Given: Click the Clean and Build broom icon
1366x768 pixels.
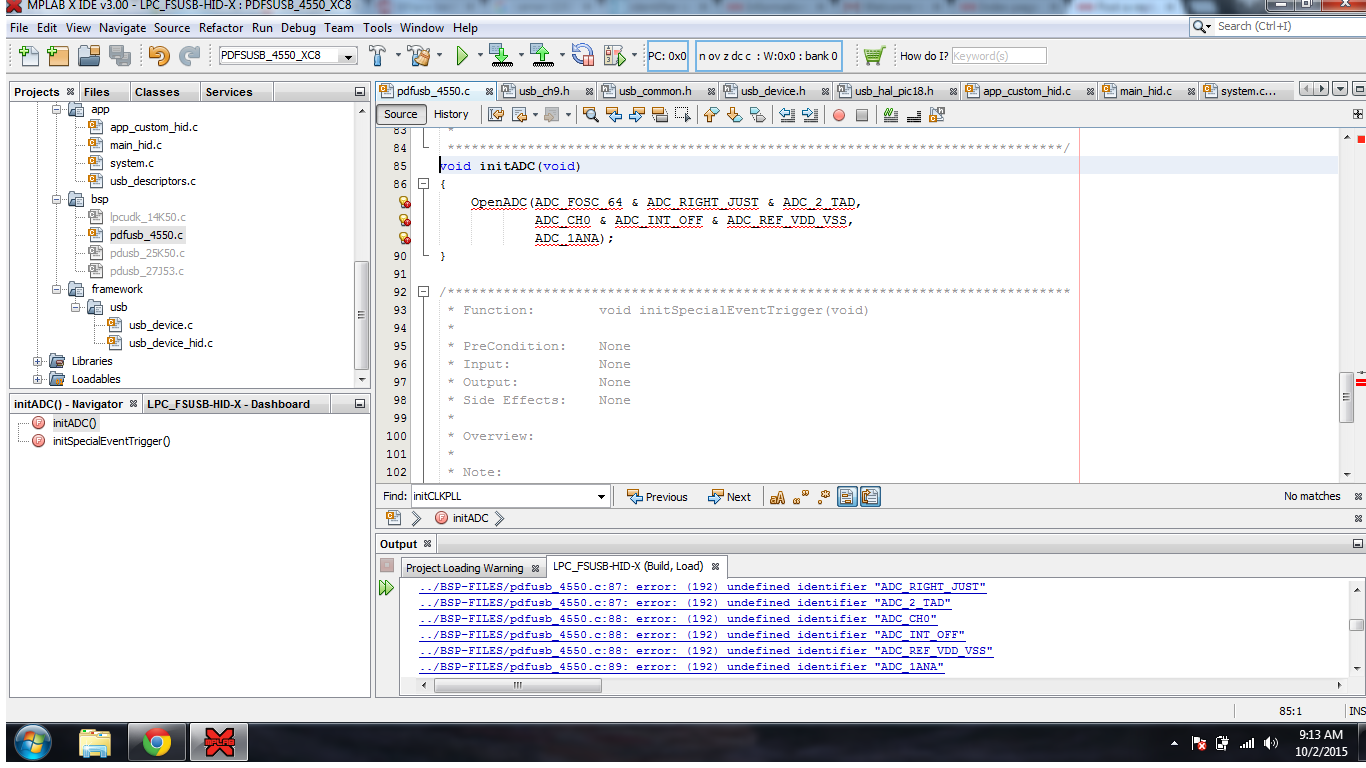Looking at the screenshot, I should pyautogui.click(x=419, y=56).
